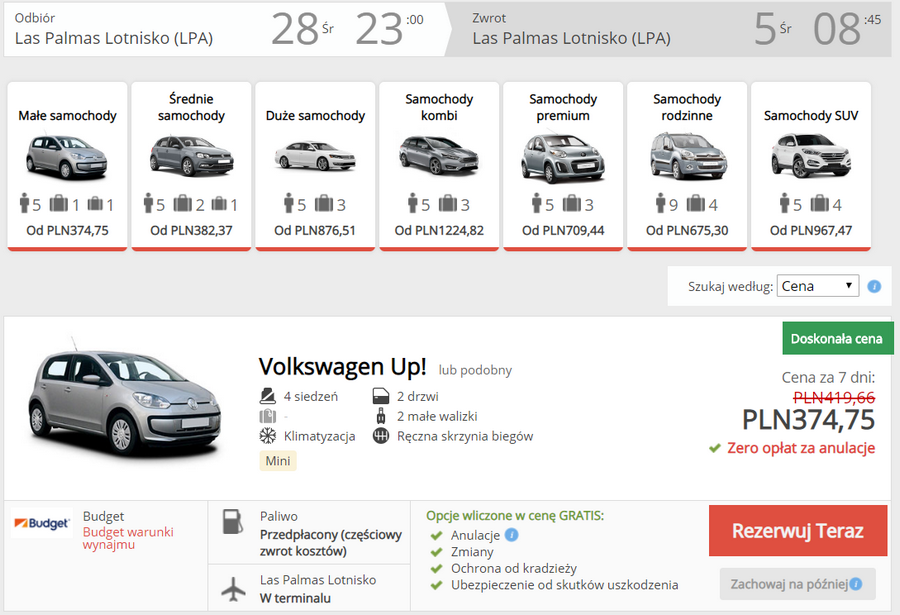The width and height of the screenshot is (900, 615).
Task: Select the Średnie samochody category card
Action: (x=191, y=166)
